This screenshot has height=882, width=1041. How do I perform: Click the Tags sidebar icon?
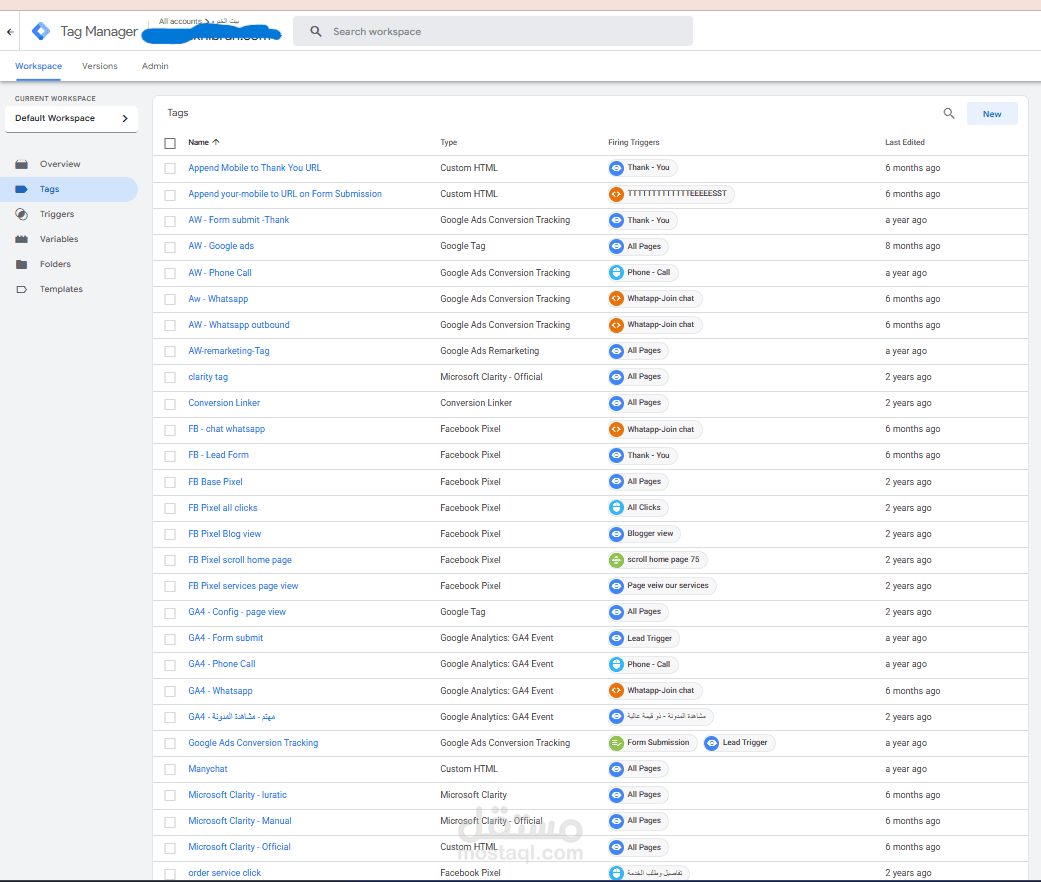click(21, 189)
